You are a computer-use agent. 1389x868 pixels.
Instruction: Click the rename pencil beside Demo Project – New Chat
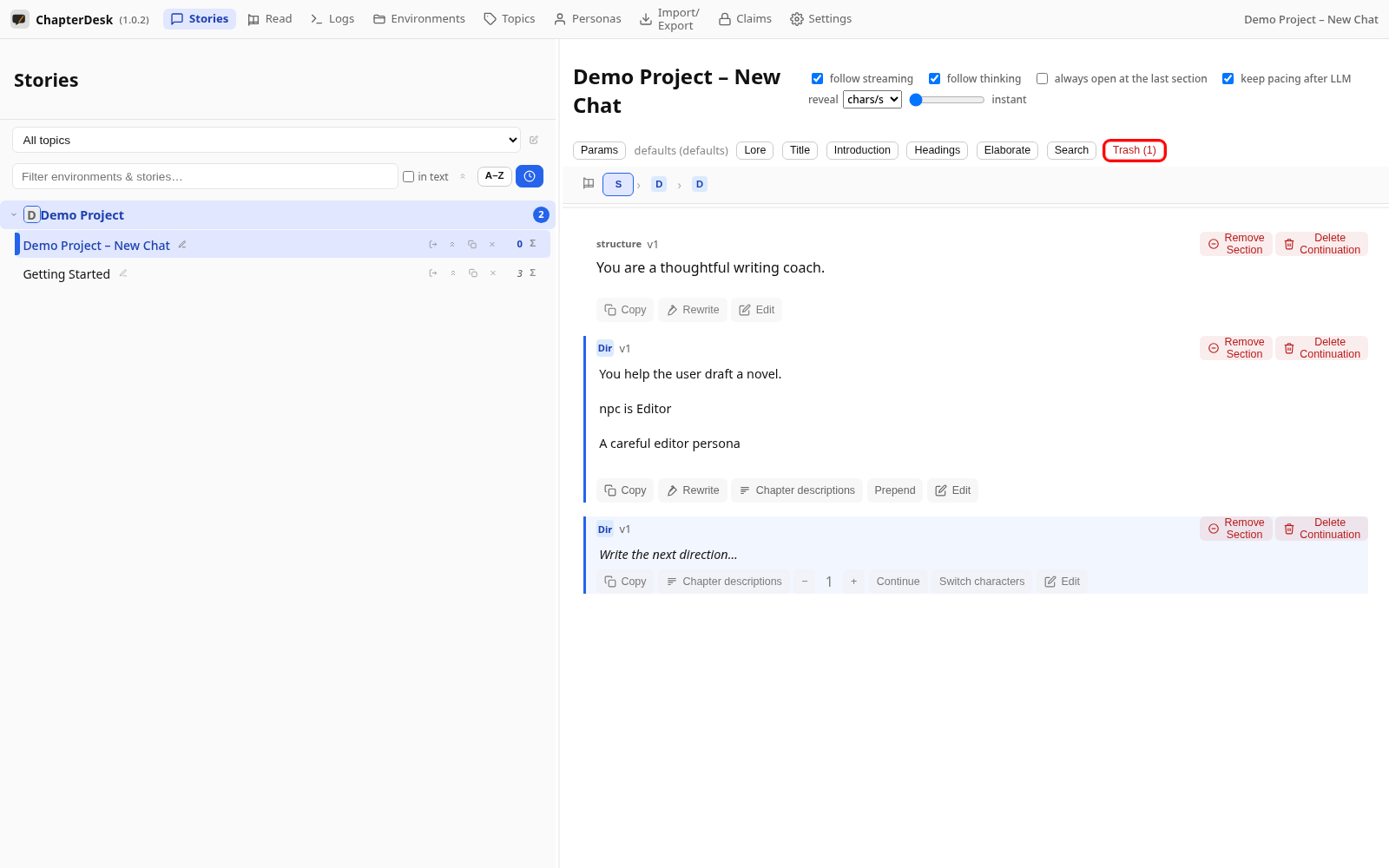click(x=182, y=245)
